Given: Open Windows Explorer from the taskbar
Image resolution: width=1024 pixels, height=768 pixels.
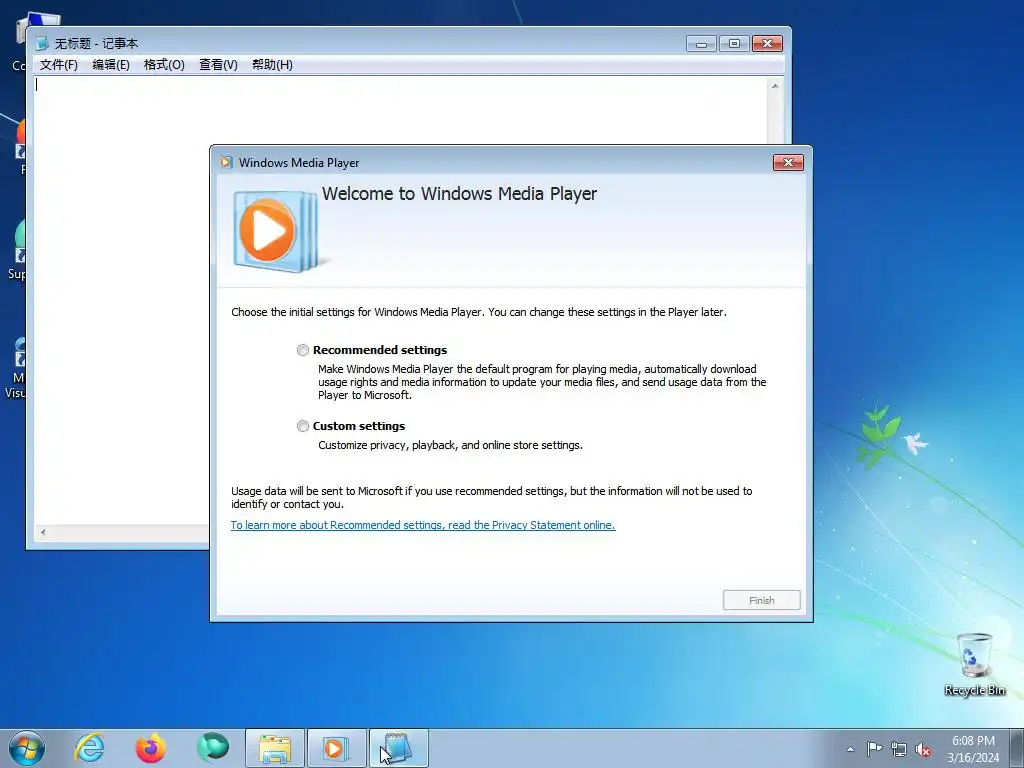Looking at the screenshot, I should [x=275, y=748].
